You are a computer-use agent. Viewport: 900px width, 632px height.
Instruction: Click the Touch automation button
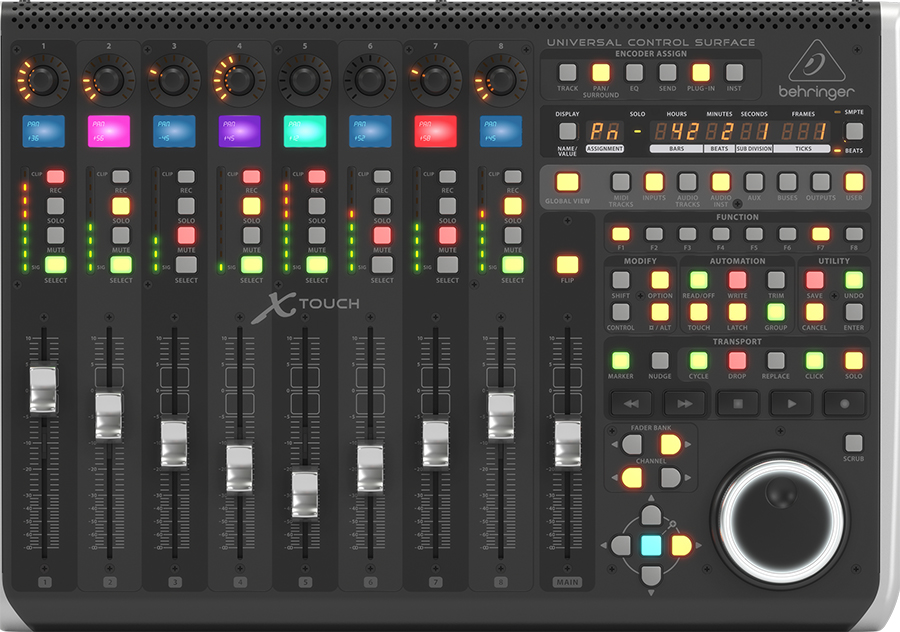[699, 312]
